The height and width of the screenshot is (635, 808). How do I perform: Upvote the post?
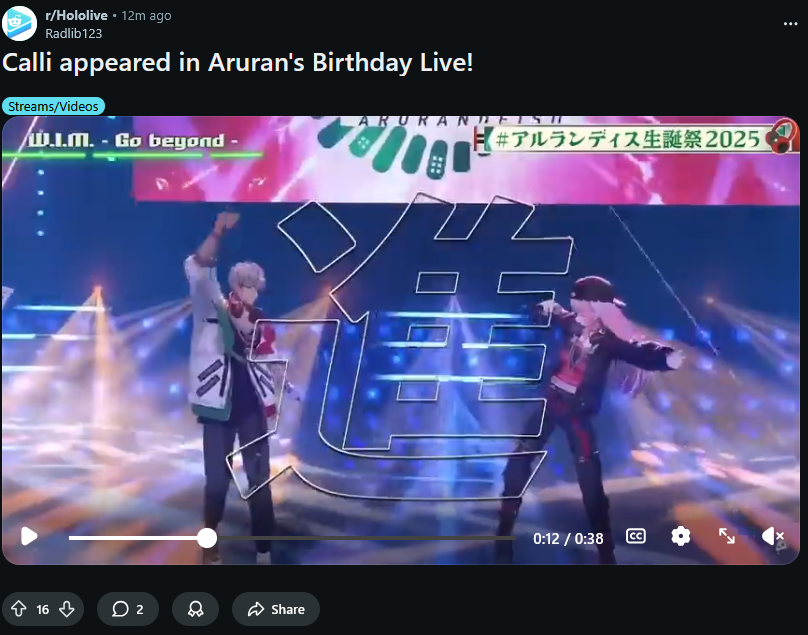(19, 609)
